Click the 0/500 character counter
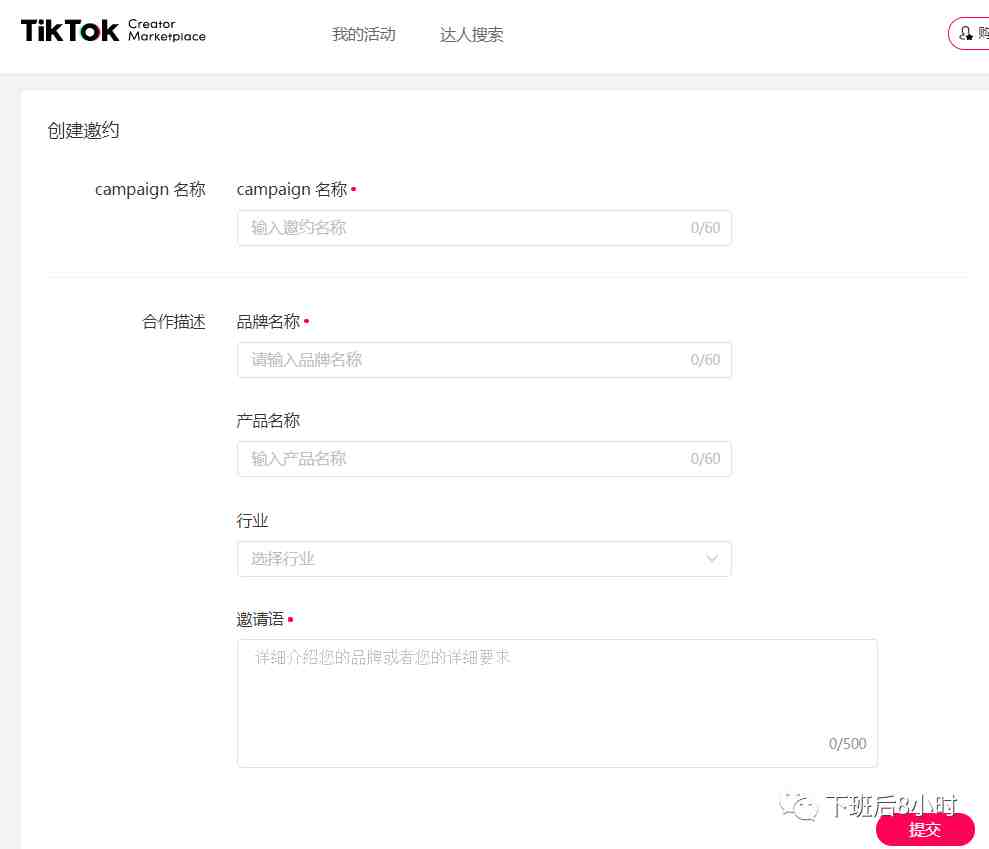The height and width of the screenshot is (849, 989). pyautogui.click(x=847, y=743)
